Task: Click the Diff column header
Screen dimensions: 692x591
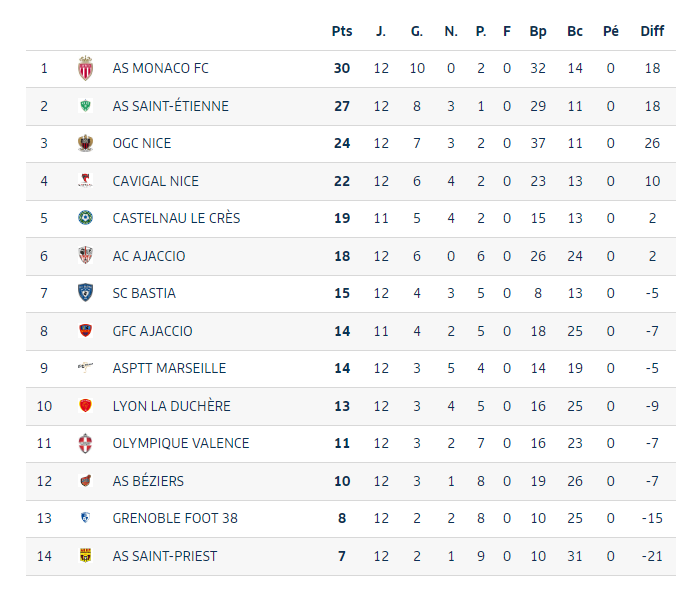Action: (x=652, y=31)
